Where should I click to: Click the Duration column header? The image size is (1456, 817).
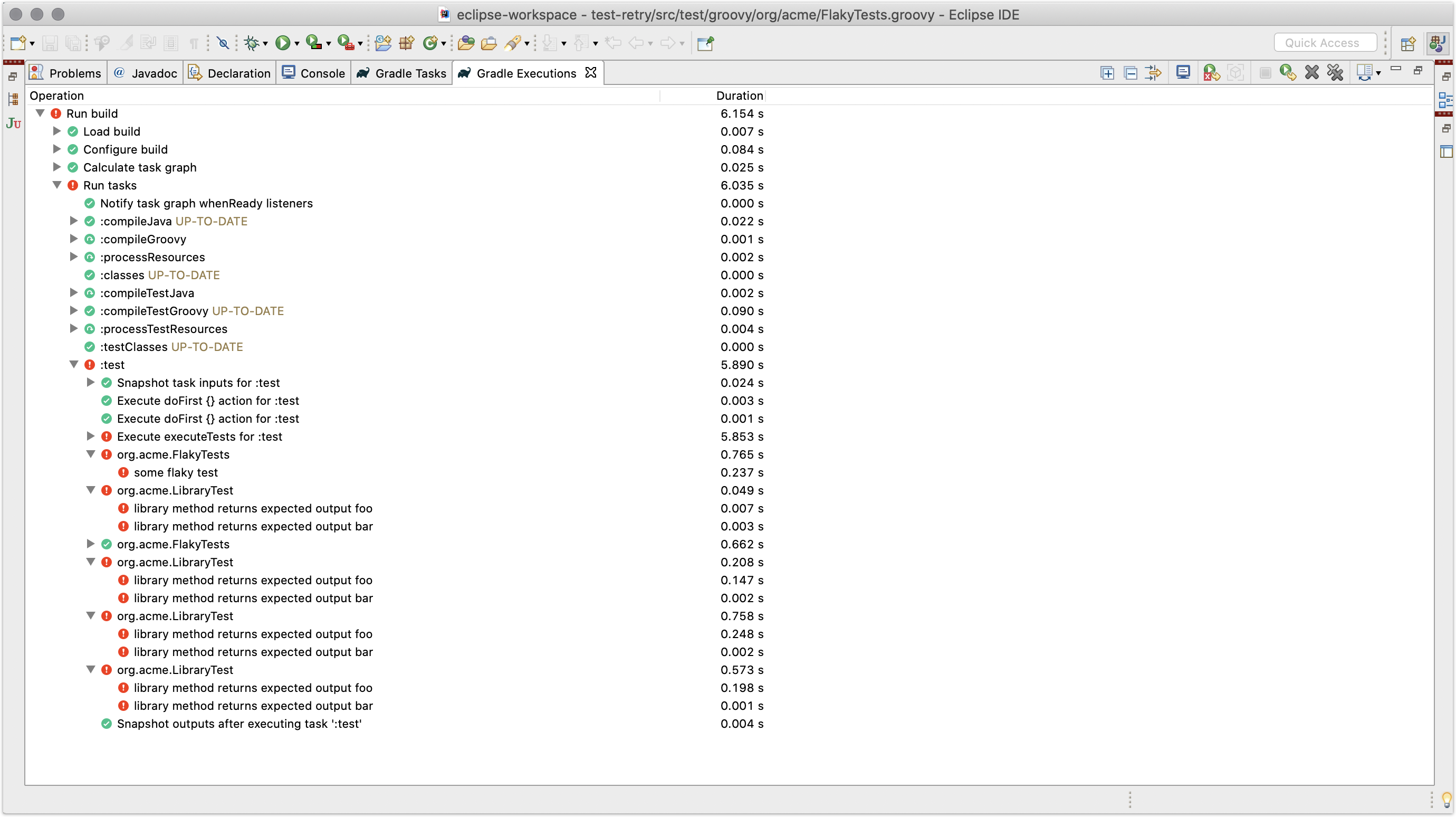pyautogui.click(x=739, y=96)
